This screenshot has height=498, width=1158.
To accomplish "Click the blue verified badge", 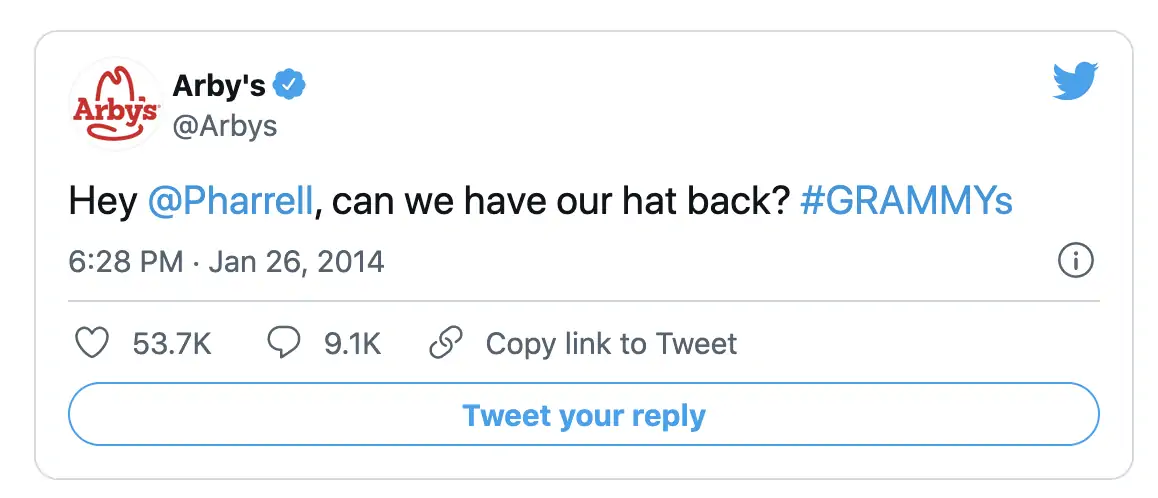I will point(290,86).
